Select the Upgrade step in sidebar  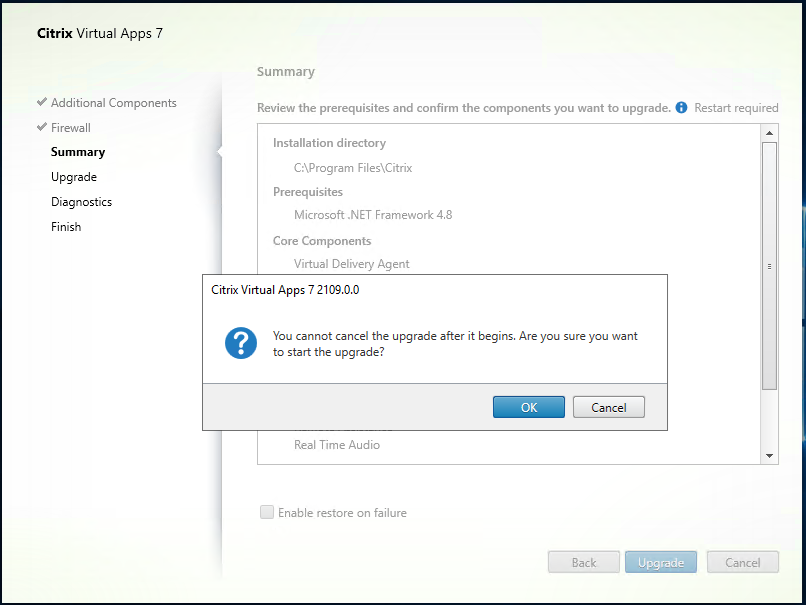coord(74,177)
